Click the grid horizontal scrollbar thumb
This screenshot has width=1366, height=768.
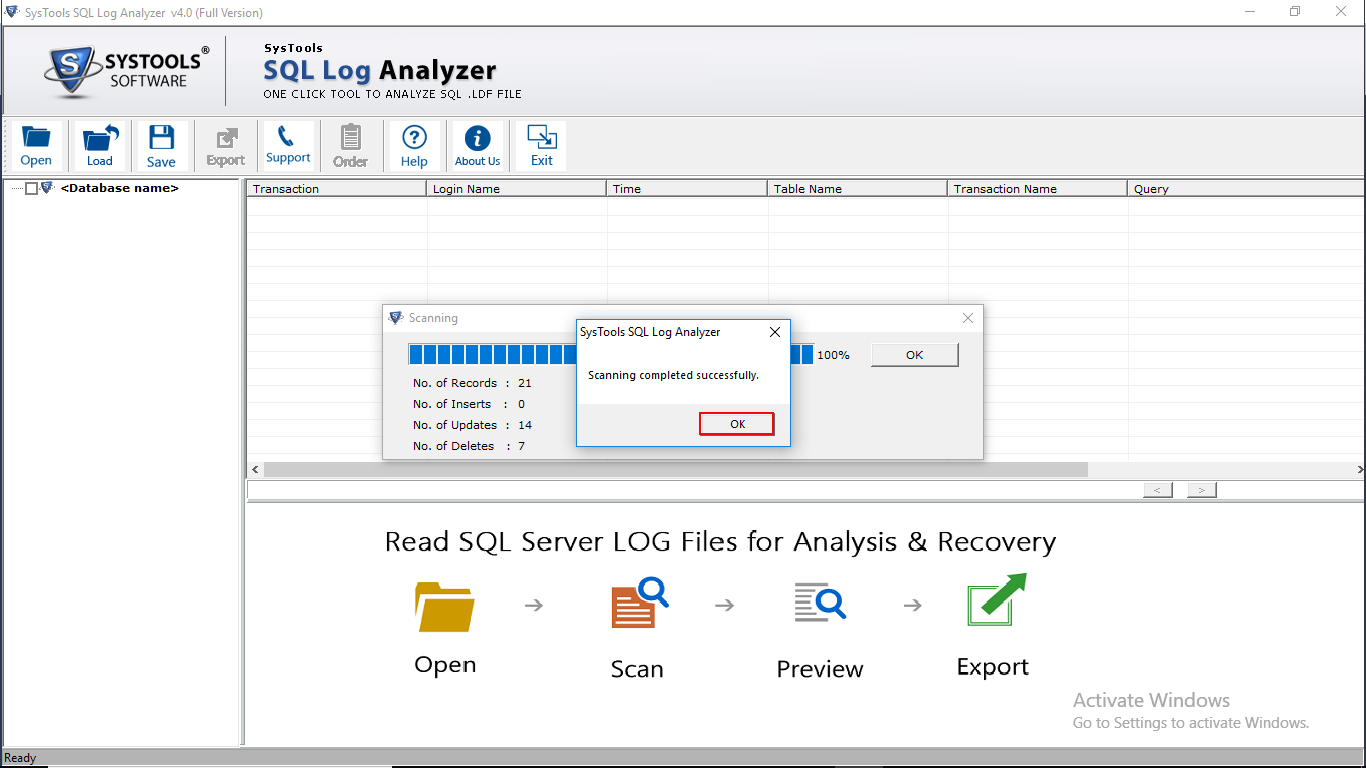pyautogui.click(x=675, y=469)
